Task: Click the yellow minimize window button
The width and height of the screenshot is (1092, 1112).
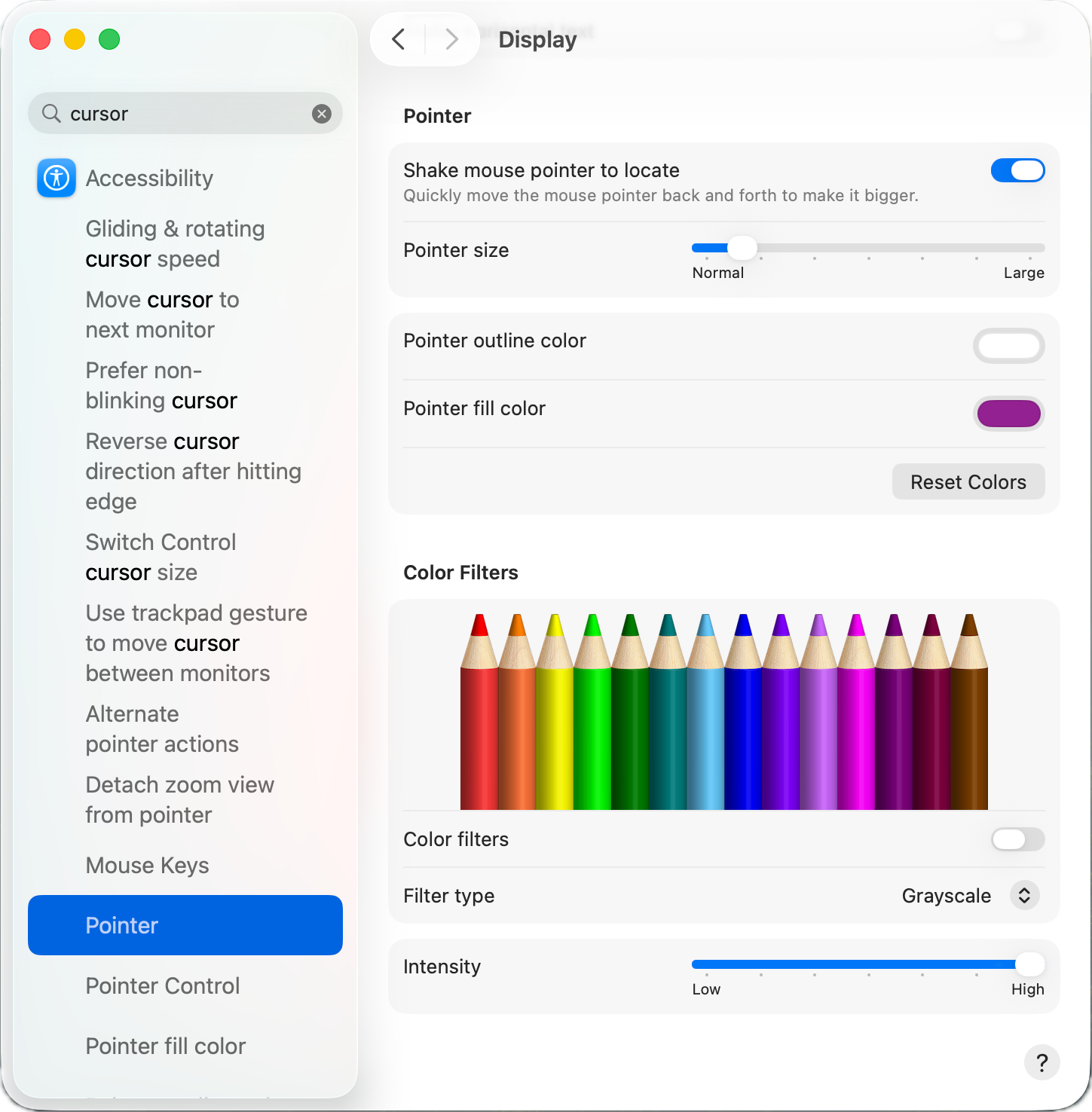Action: tap(75, 39)
